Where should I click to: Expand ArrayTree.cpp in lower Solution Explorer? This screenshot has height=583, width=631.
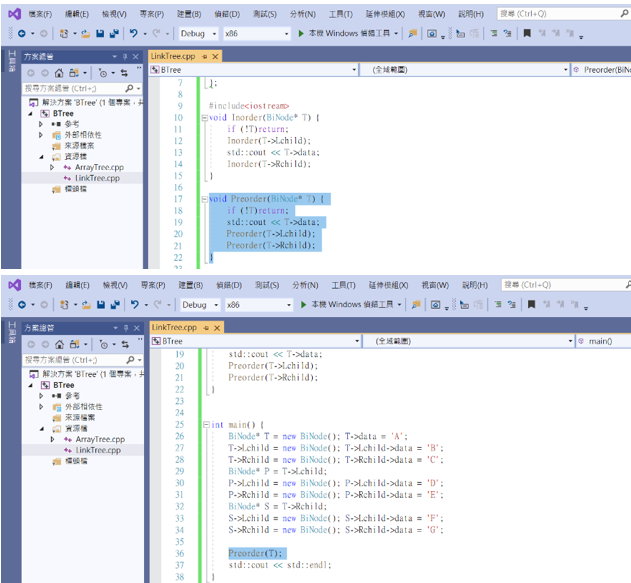point(52,439)
